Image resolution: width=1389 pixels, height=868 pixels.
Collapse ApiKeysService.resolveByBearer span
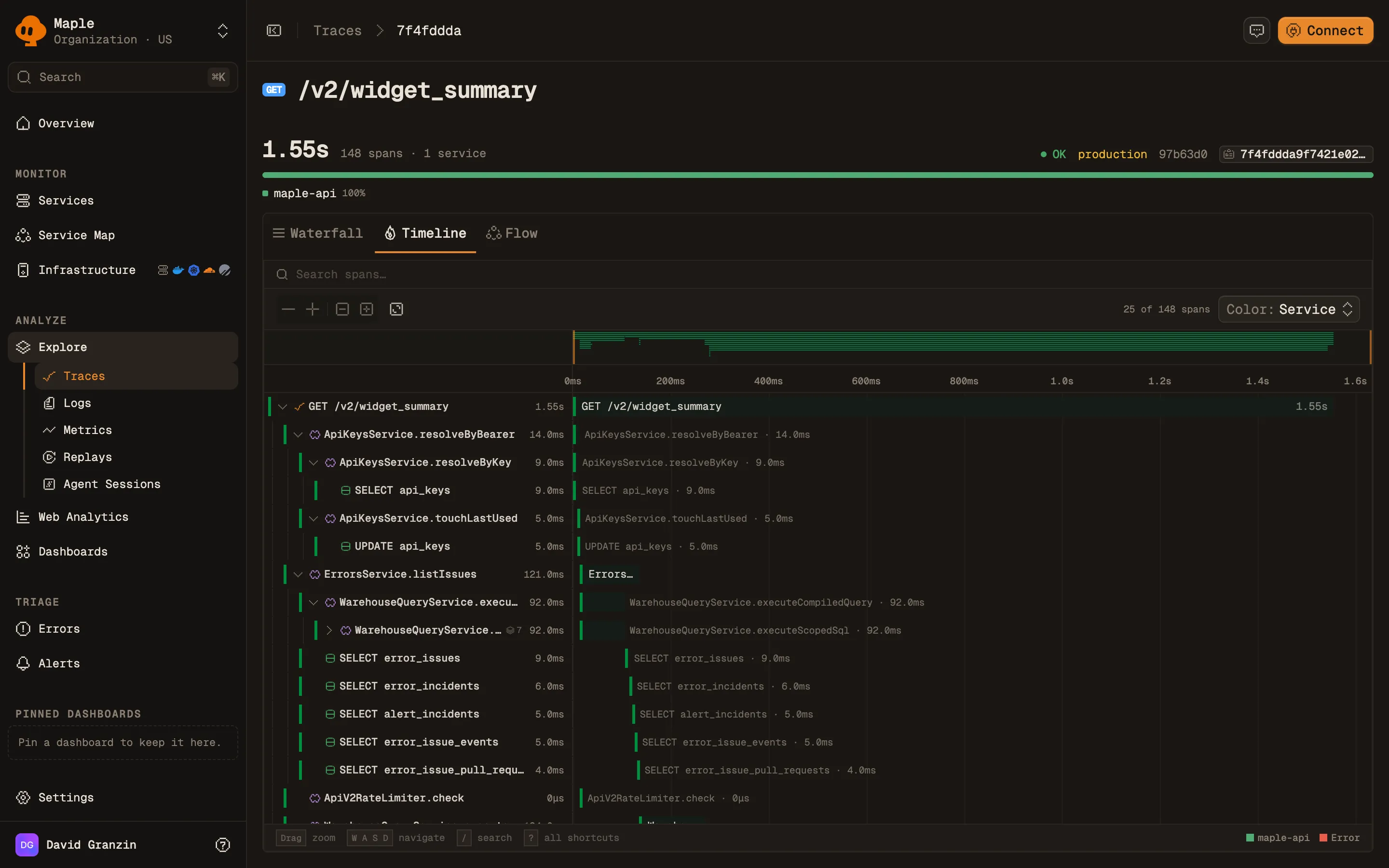298,434
